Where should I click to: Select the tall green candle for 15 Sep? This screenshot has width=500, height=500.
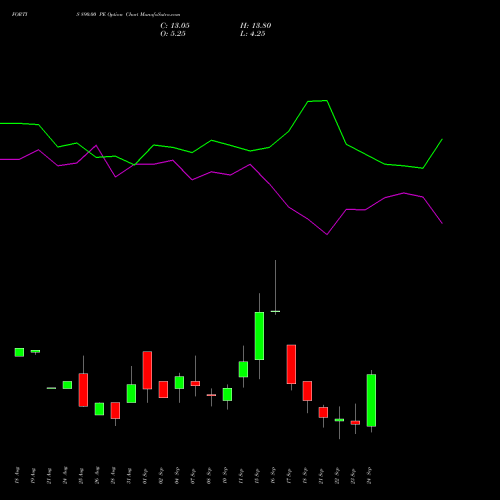click(x=259, y=336)
